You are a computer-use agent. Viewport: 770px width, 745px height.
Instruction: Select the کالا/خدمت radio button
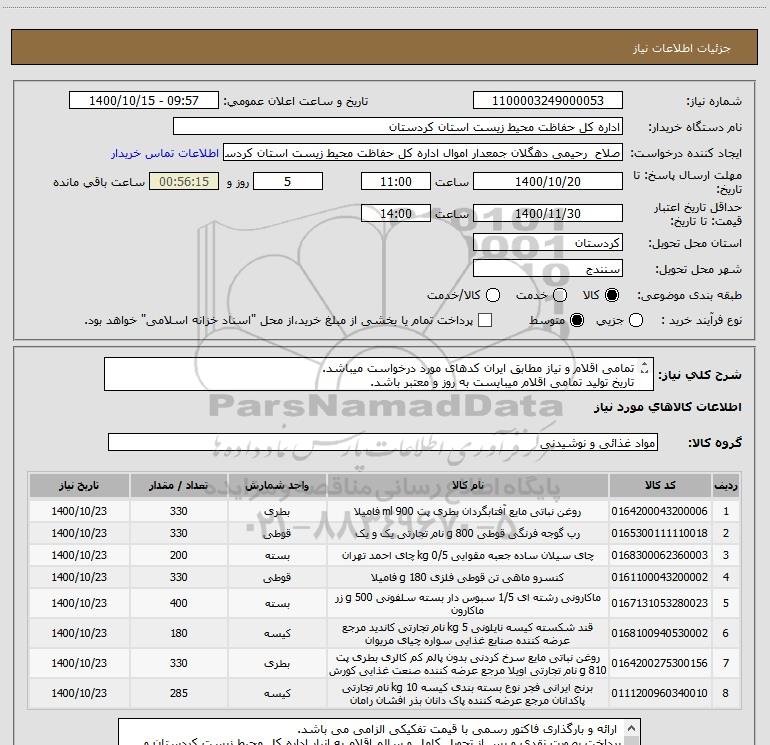click(x=493, y=295)
